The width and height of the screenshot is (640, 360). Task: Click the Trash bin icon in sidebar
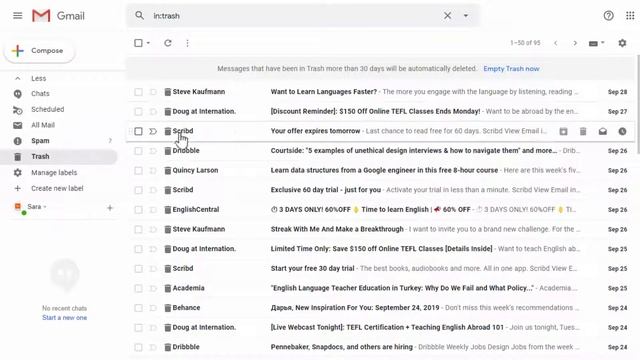point(17,157)
